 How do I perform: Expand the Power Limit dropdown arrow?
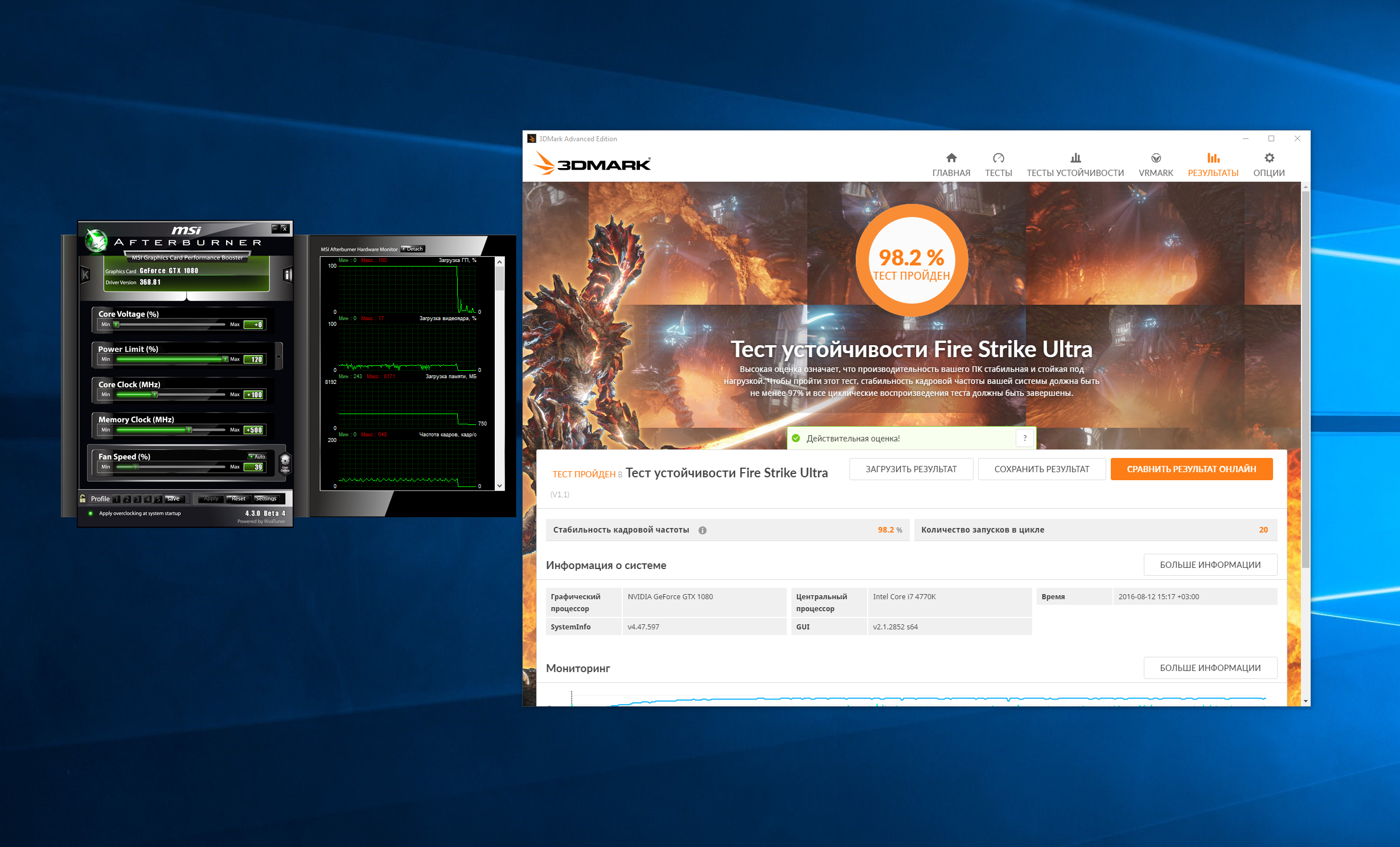tap(279, 357)
